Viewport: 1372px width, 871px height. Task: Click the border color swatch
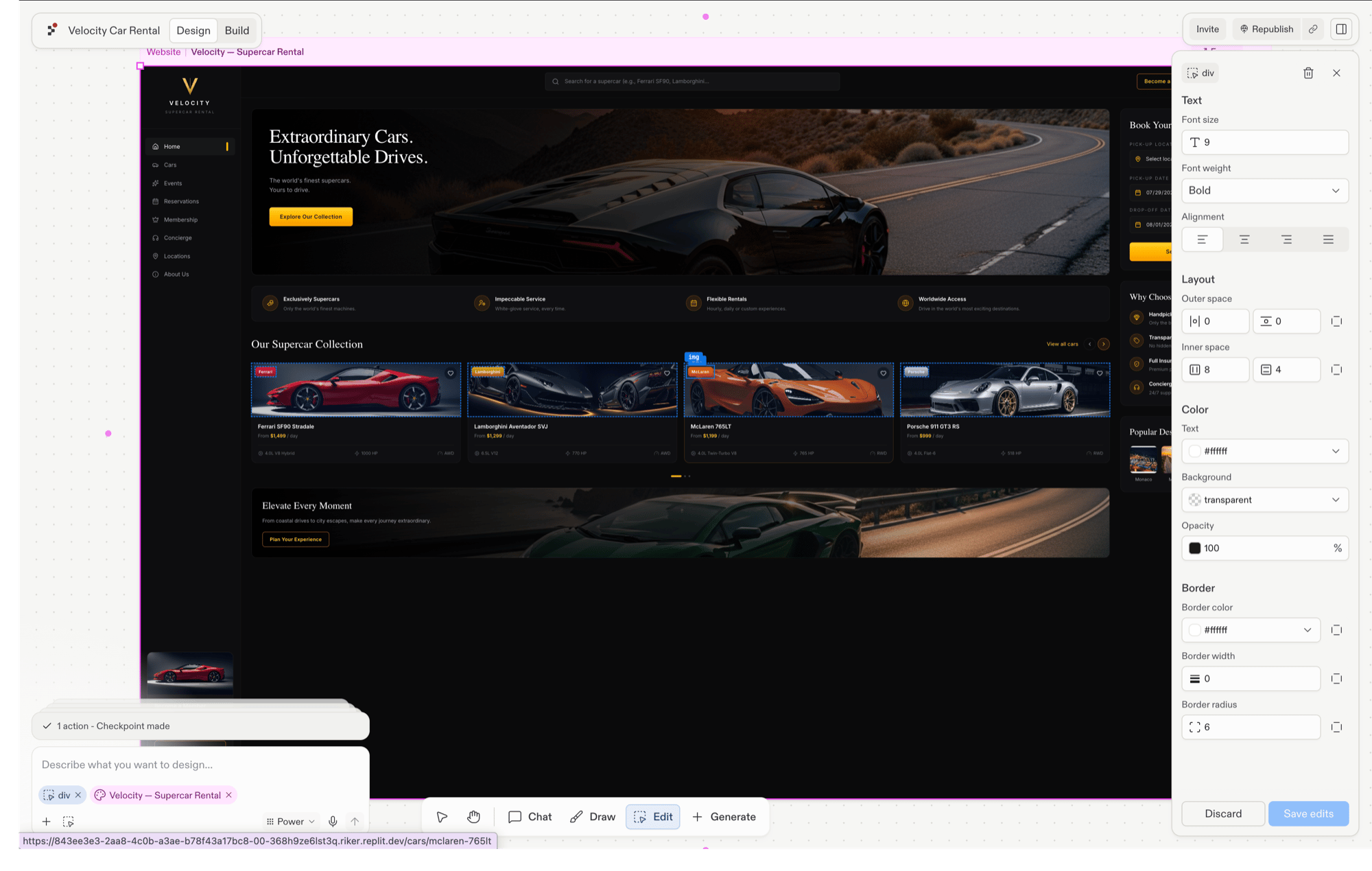[1195, 630]
